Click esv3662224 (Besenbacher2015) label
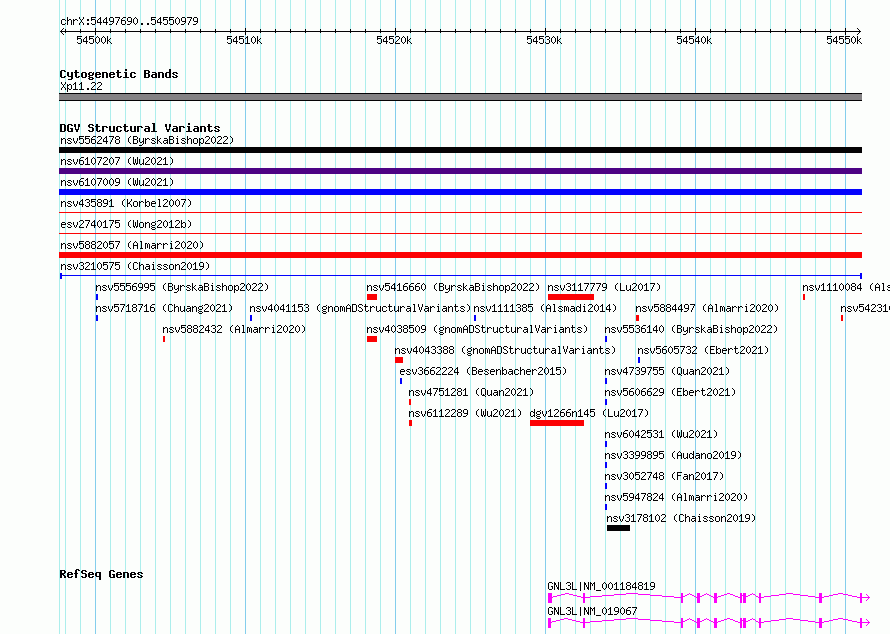 (483, 371)
